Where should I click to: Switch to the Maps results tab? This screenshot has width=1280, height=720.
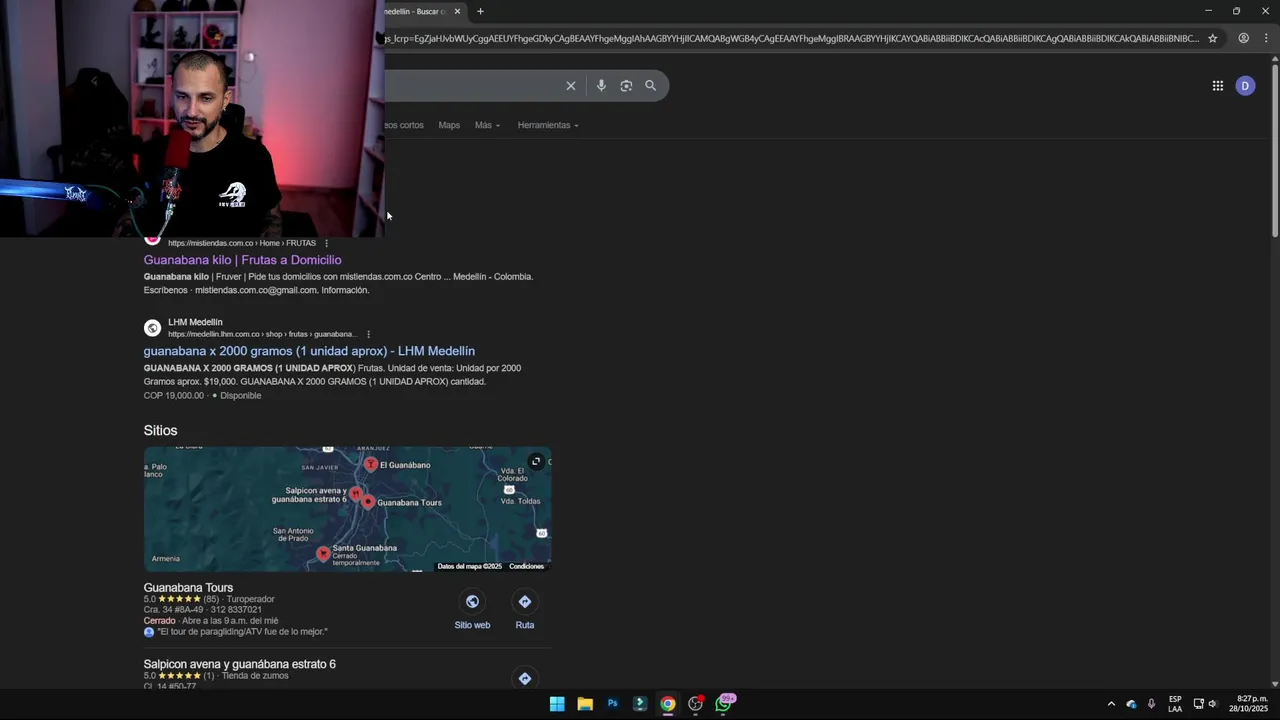point(449,125)
